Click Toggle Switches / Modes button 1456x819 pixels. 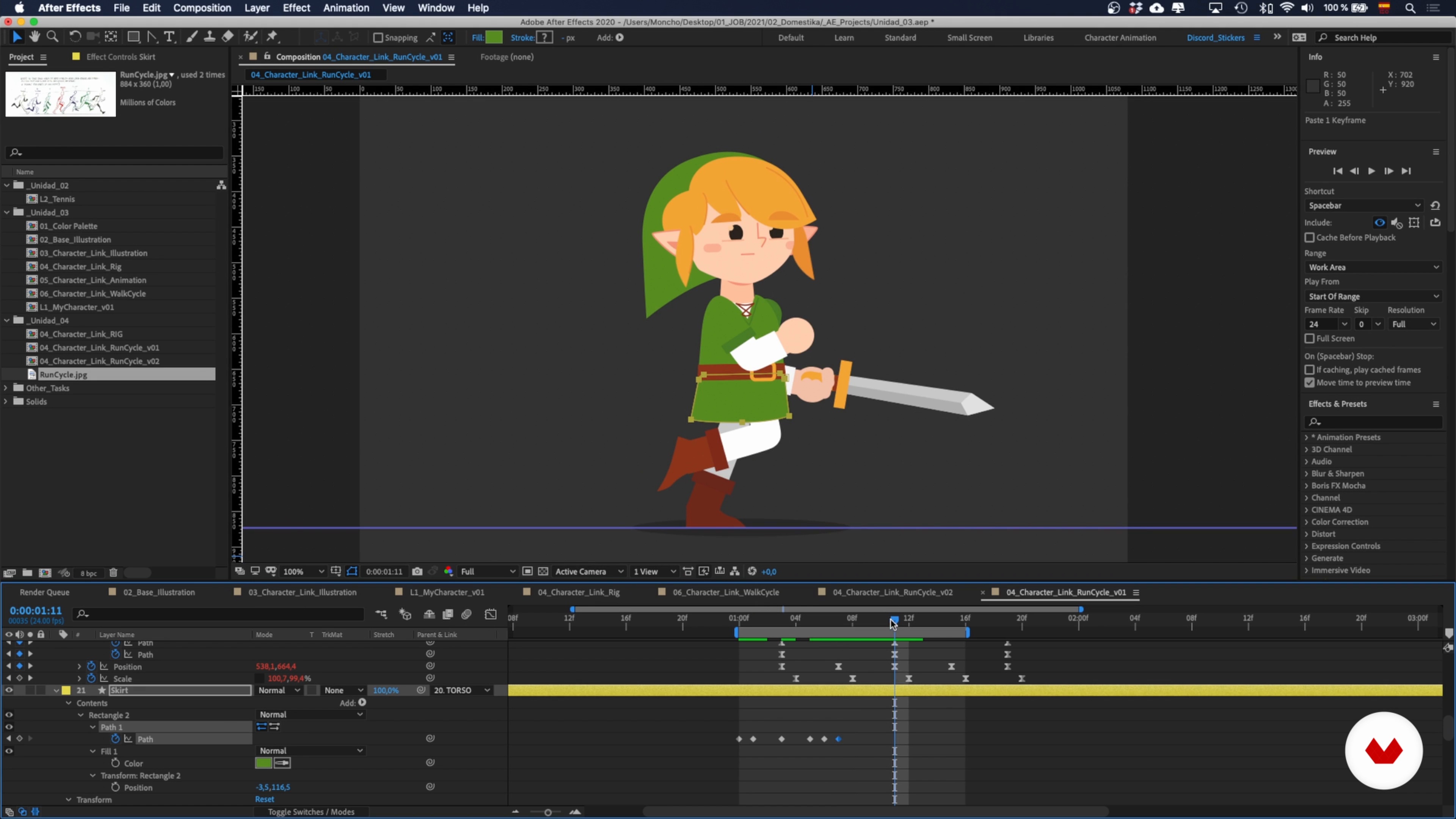(x=311, y=812)
